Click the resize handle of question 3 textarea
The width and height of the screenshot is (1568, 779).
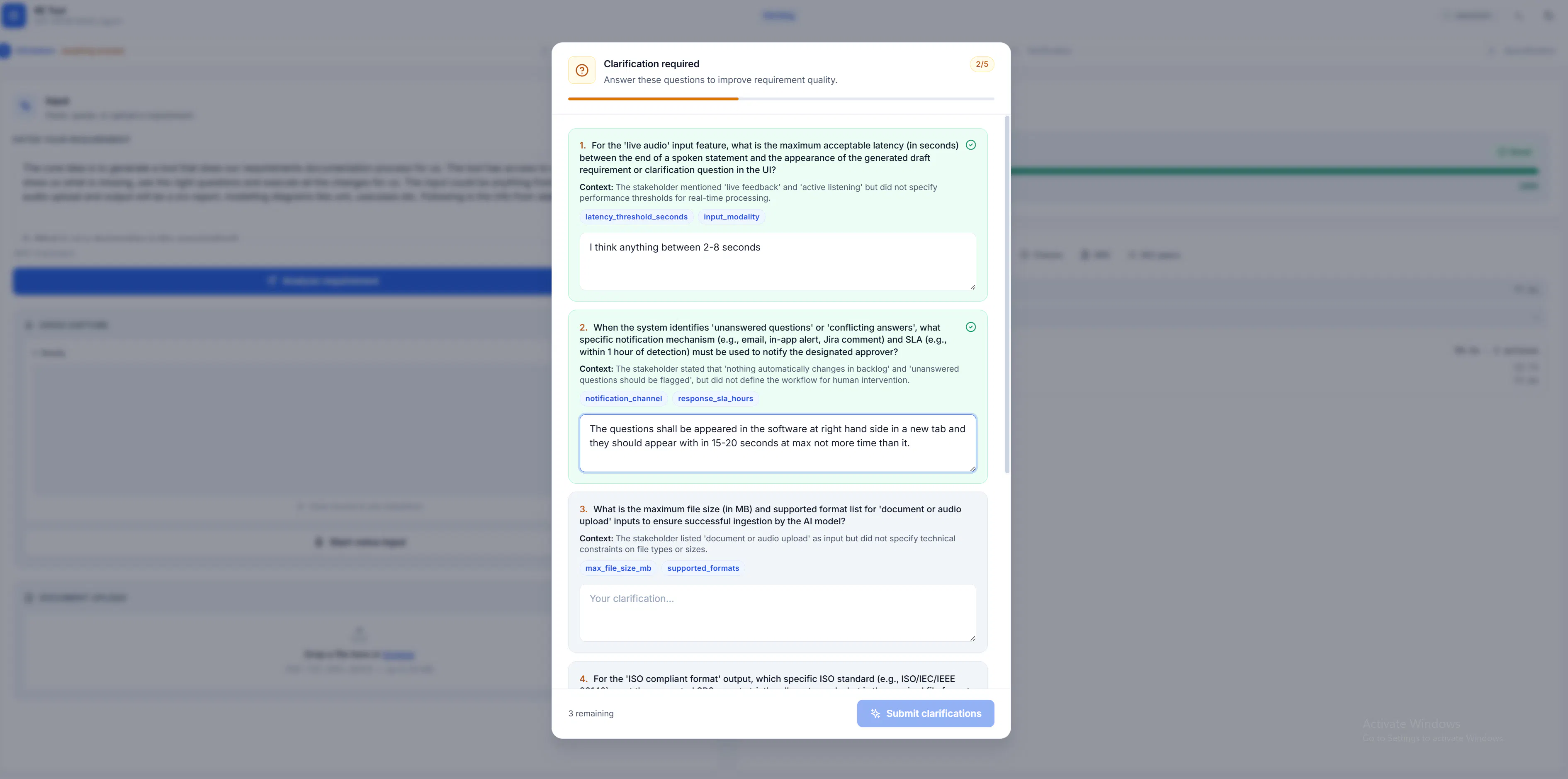click(x=972, y=638)
